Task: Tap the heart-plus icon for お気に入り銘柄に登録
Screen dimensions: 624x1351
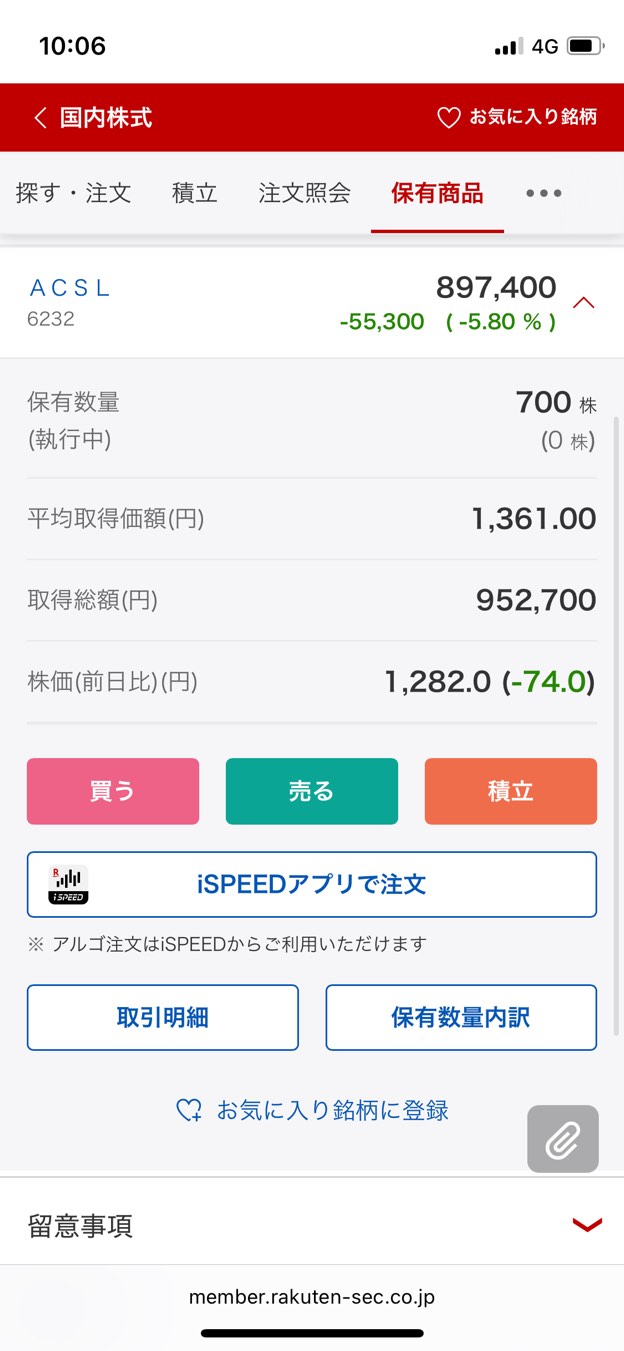Action: coord(189,1110)
